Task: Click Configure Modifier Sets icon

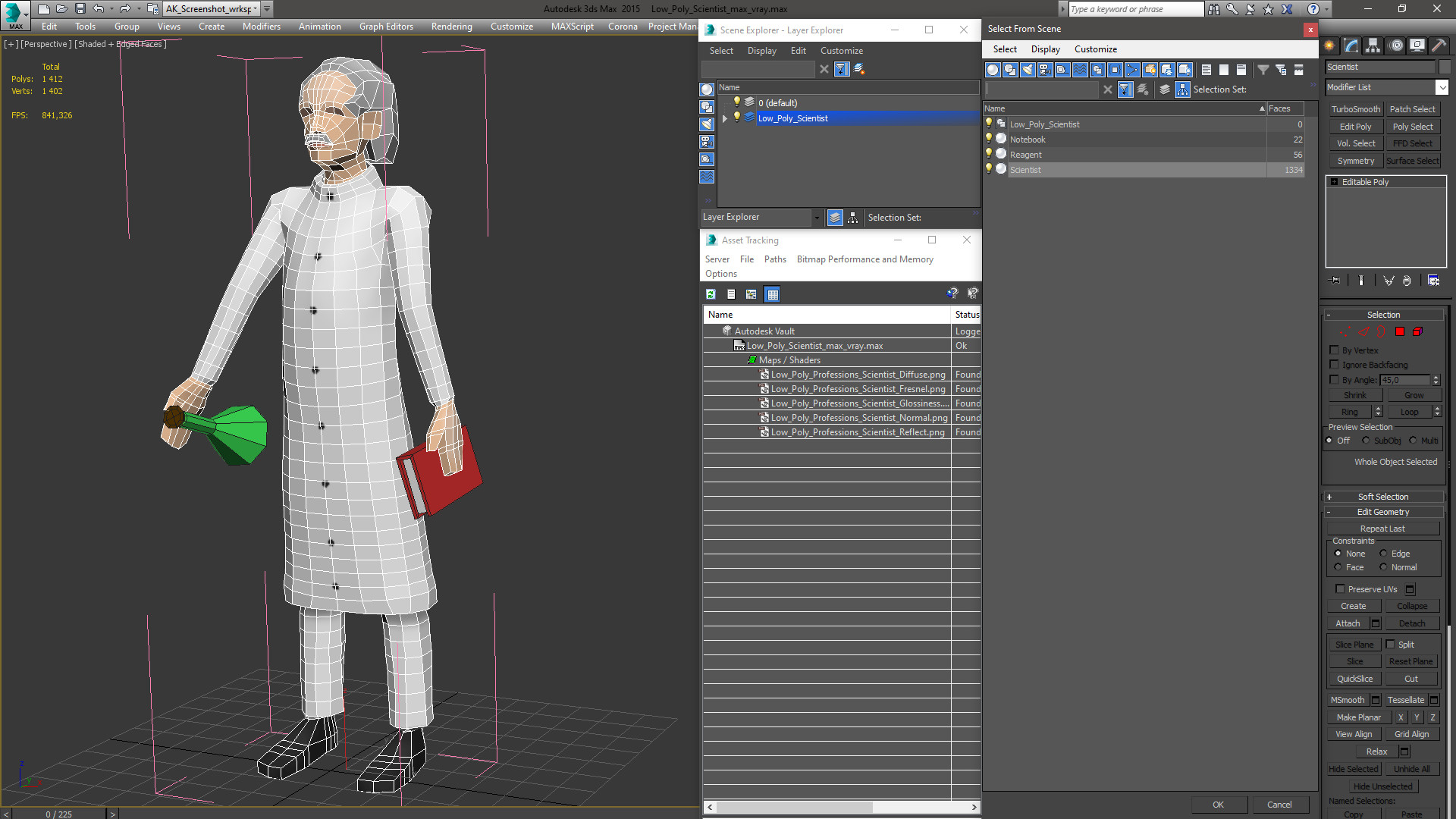Action: (x=1433, y=281)
